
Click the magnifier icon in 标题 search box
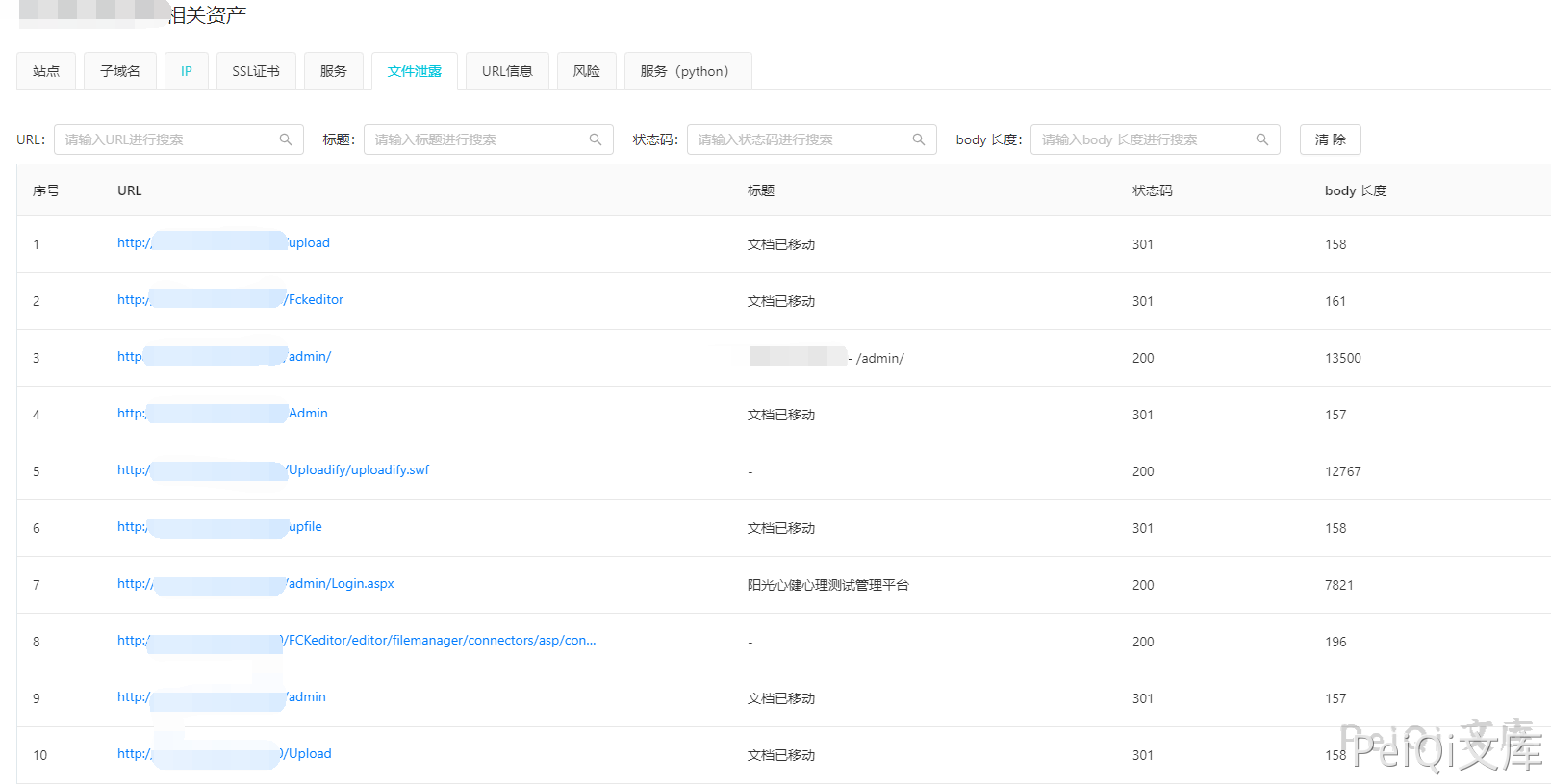click(596, 139)
